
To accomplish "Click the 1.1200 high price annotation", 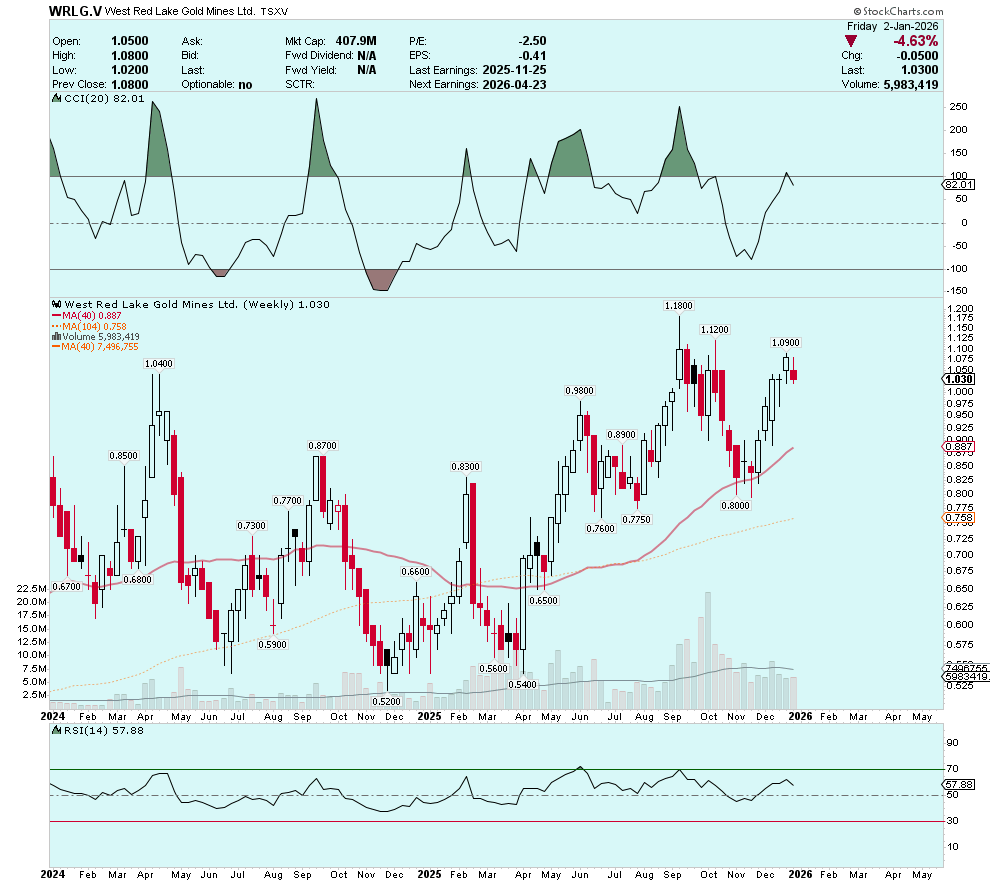I will (x=715, y=329).
